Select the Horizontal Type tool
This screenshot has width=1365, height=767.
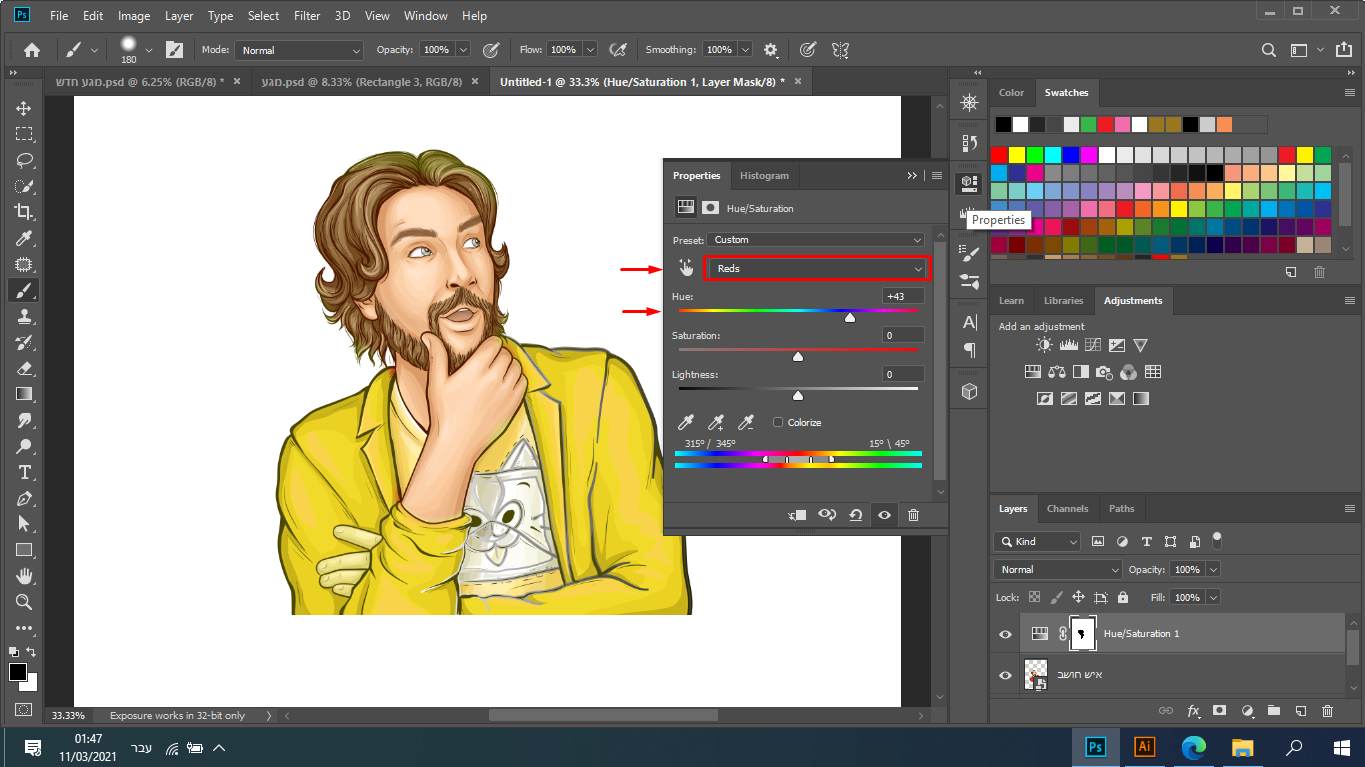pyautogui.click(x=24, y=472)
